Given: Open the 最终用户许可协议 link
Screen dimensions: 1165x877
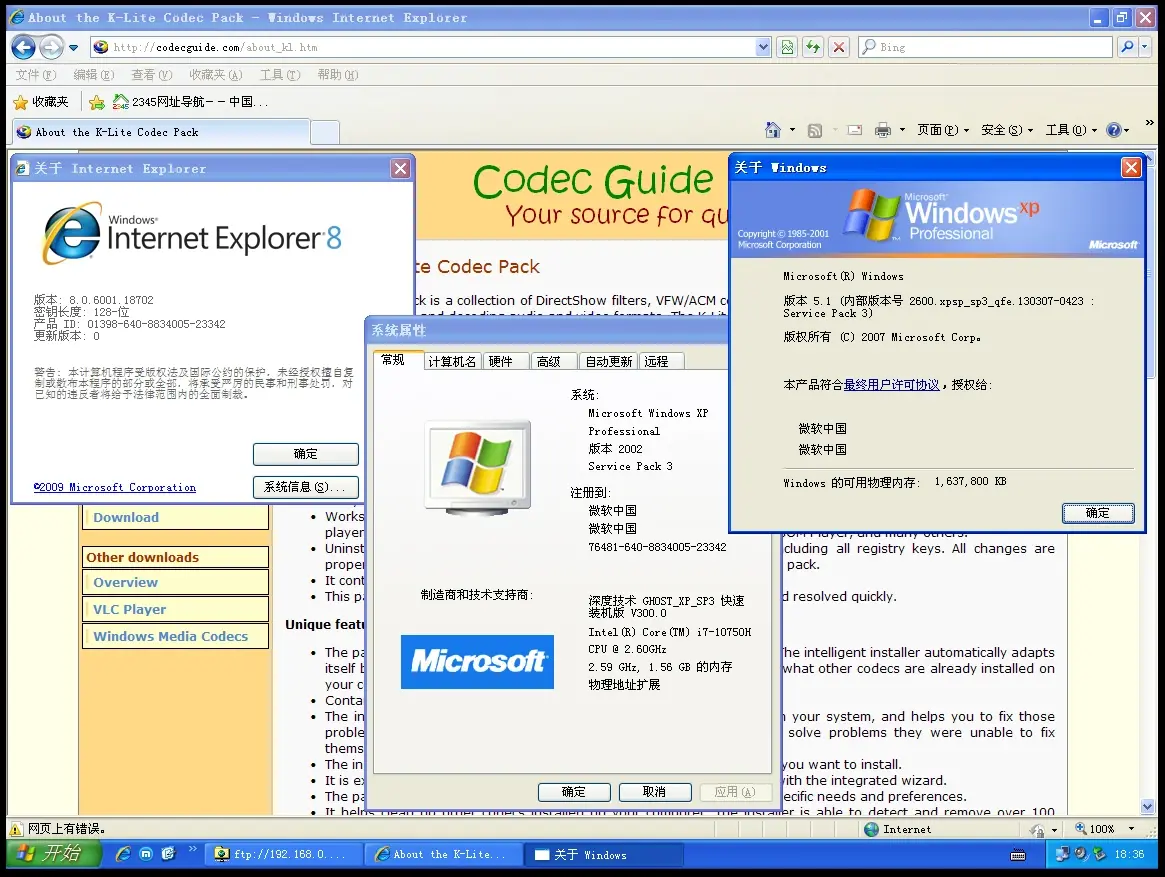Looking at the screenshot, I should coord(892,385).
